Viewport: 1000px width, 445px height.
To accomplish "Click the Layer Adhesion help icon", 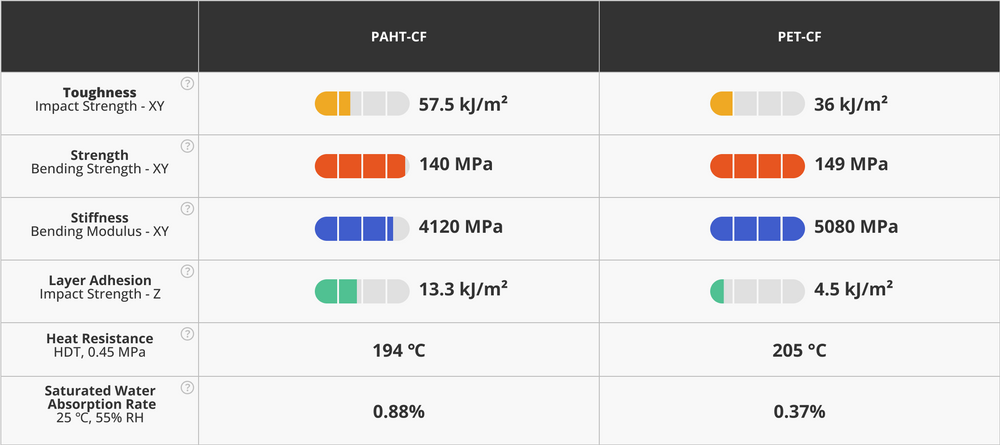I will pyautogui.click(x=187, y=271).
